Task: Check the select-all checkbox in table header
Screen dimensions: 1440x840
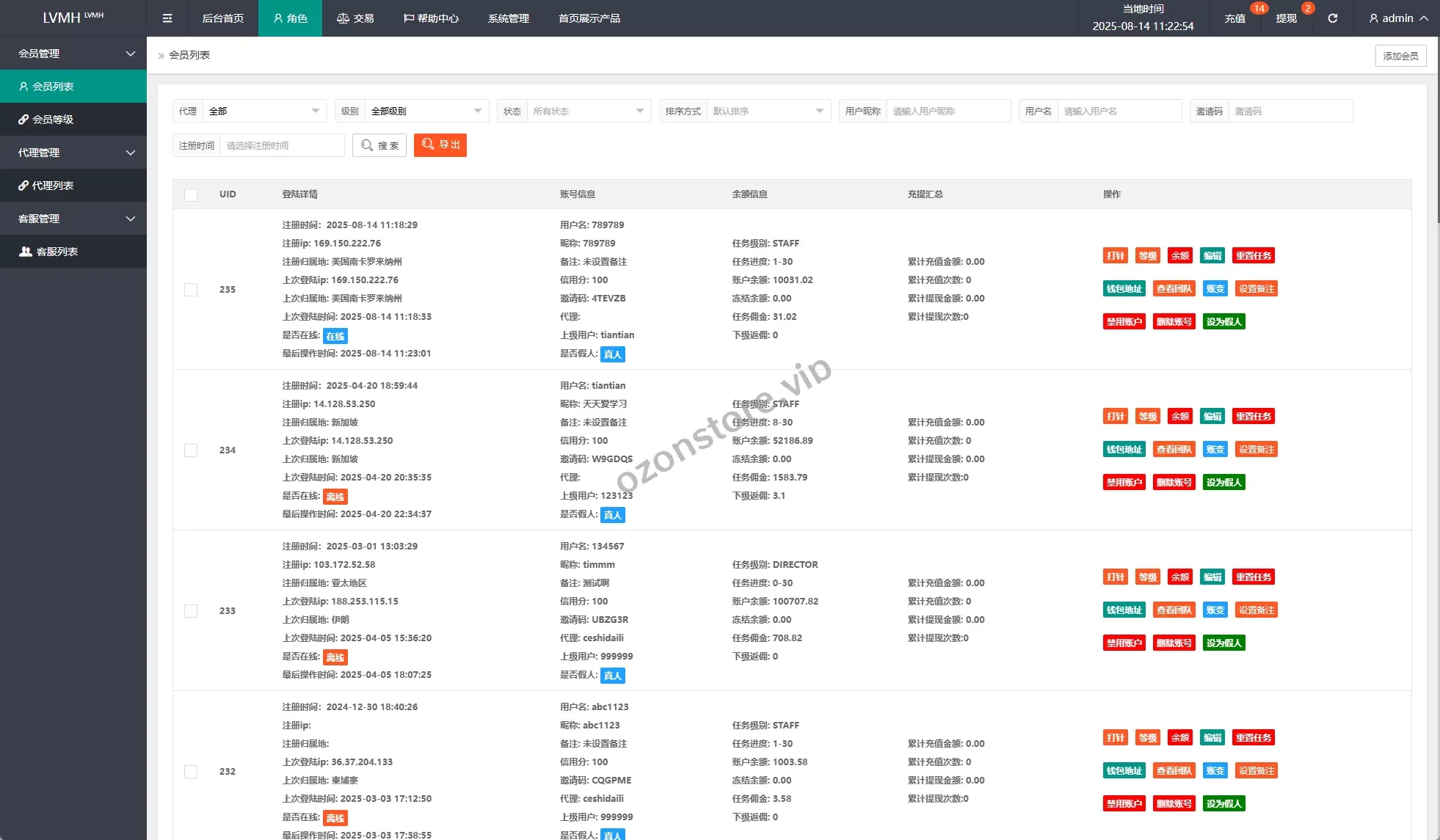Action: (x=191, y=195)
